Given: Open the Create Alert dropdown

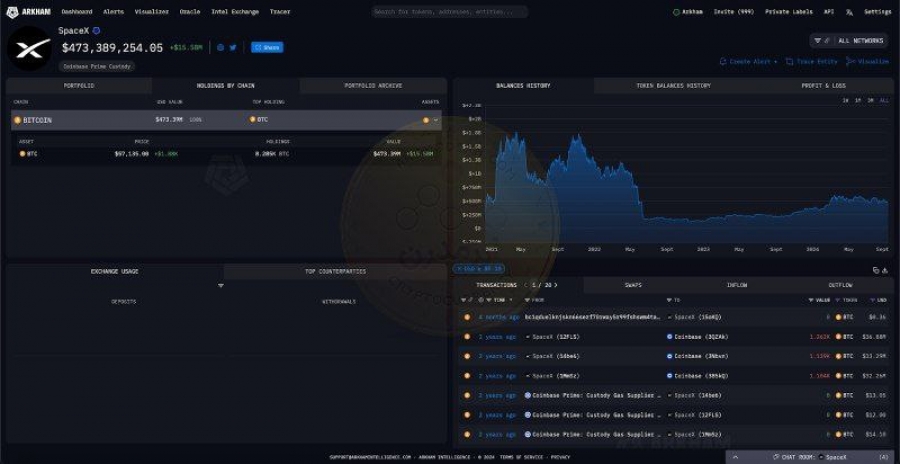Looking at the screenshot, I should 748,61.
